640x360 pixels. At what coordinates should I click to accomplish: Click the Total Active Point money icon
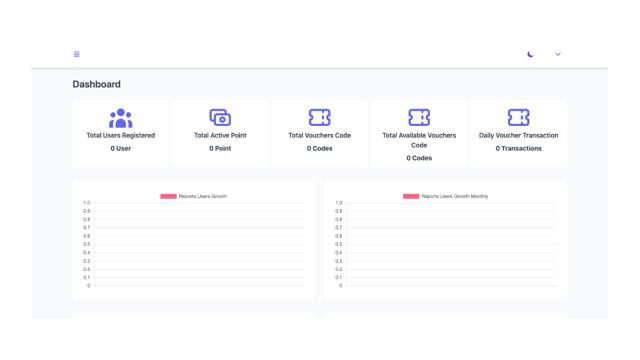point(220,118)
